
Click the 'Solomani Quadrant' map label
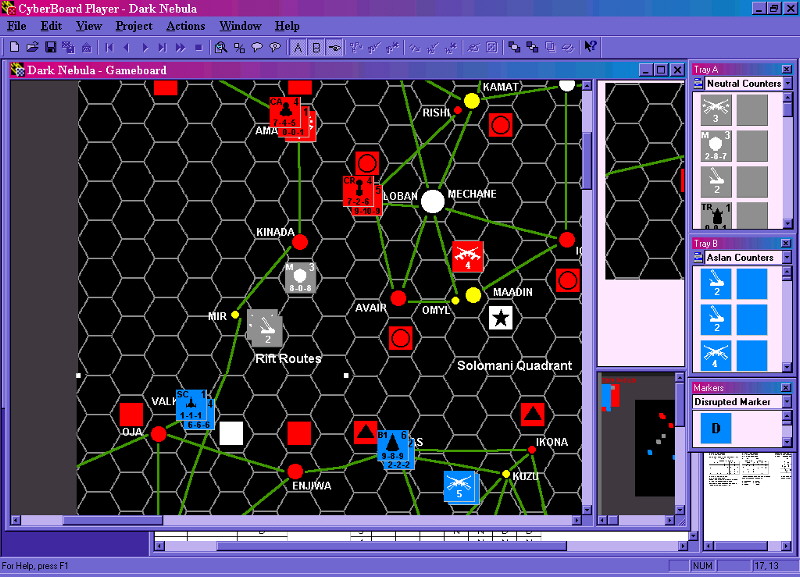coord(514,365)
